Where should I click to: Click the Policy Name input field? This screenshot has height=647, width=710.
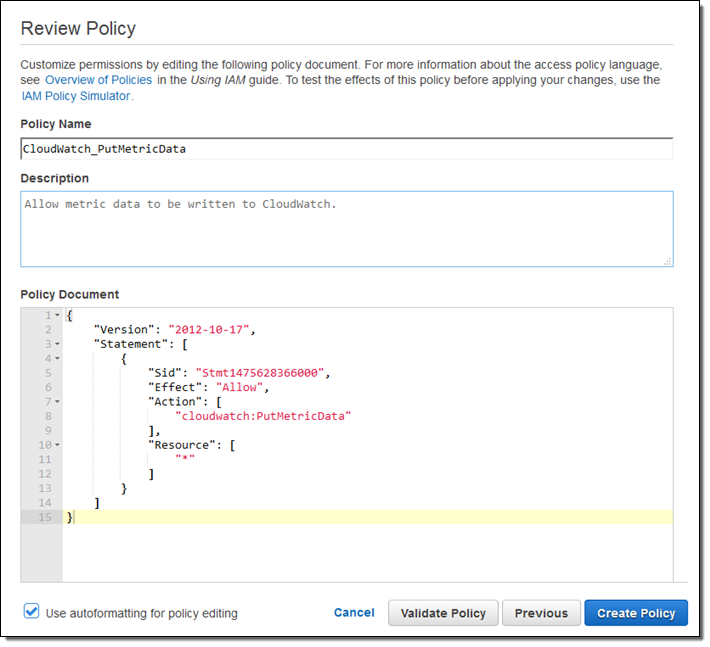[346, 149]
